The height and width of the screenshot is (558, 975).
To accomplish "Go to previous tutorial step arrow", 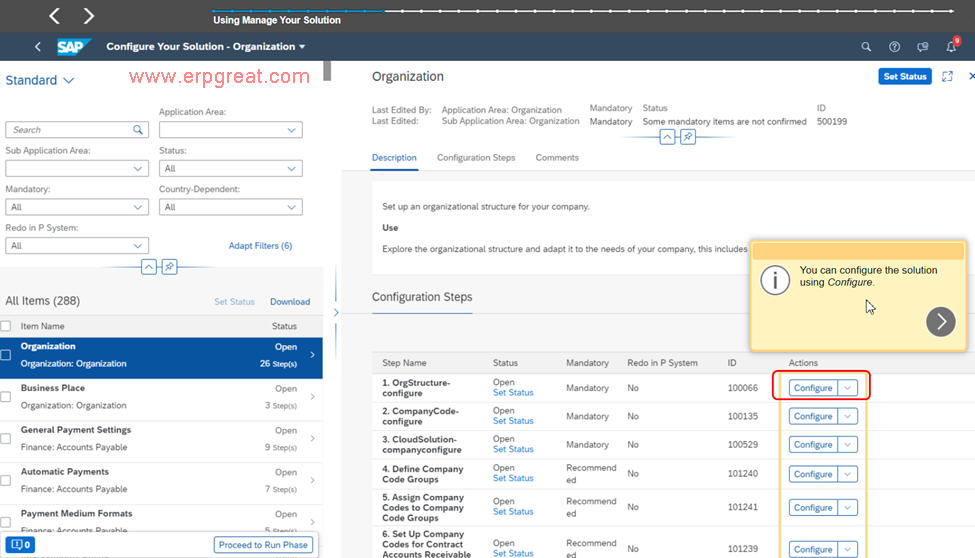I will click(x=55, y=16).
